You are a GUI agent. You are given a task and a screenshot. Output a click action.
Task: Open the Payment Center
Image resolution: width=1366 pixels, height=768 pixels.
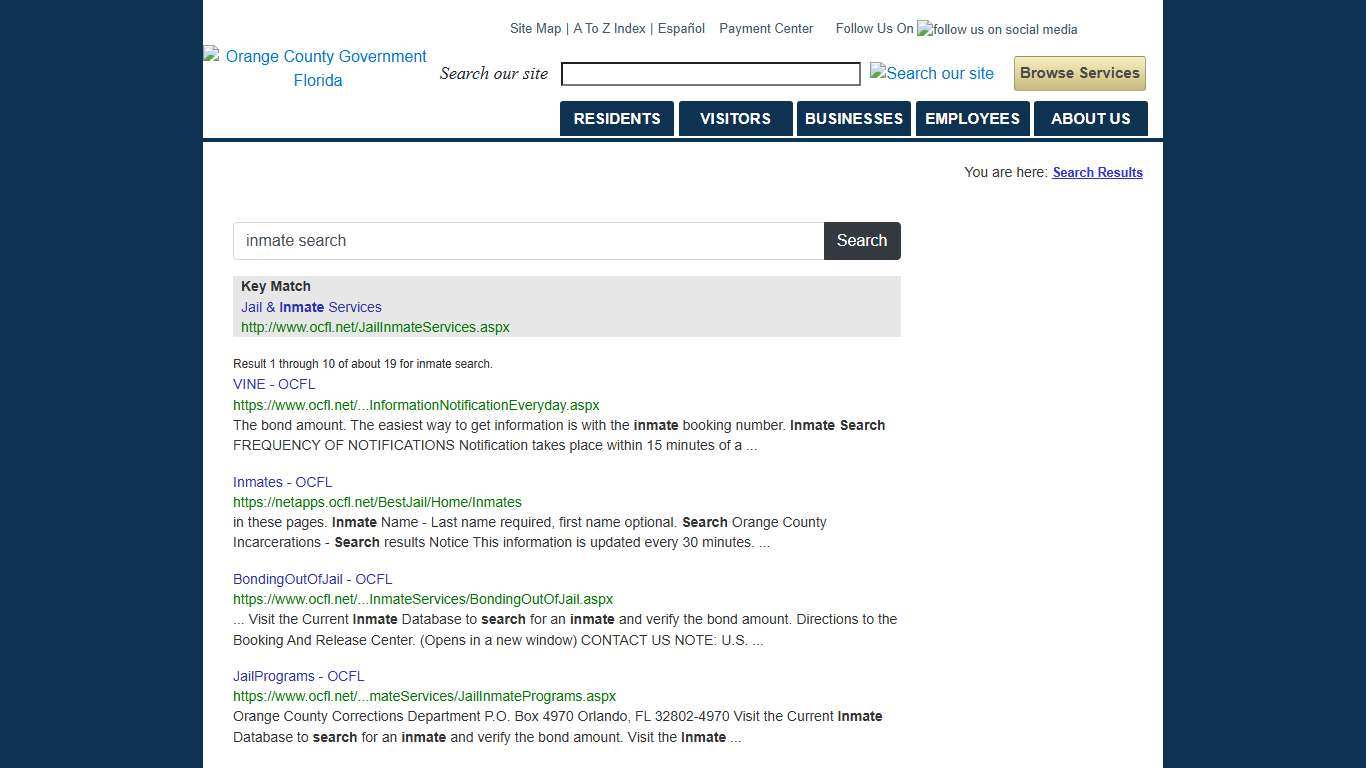tap(766, 29)
